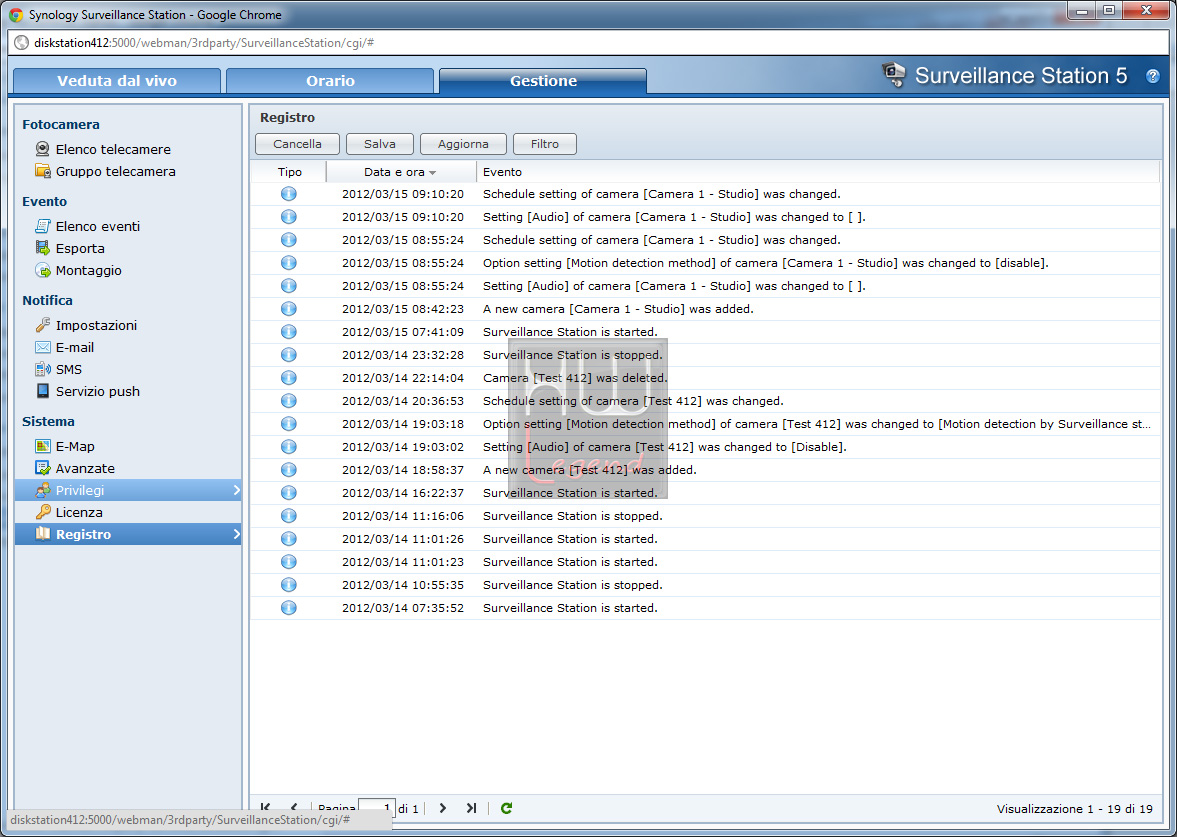
Task: Open Gruppo telecamera in sidebar
Action: pyautogui.click(x=116, y=171)
